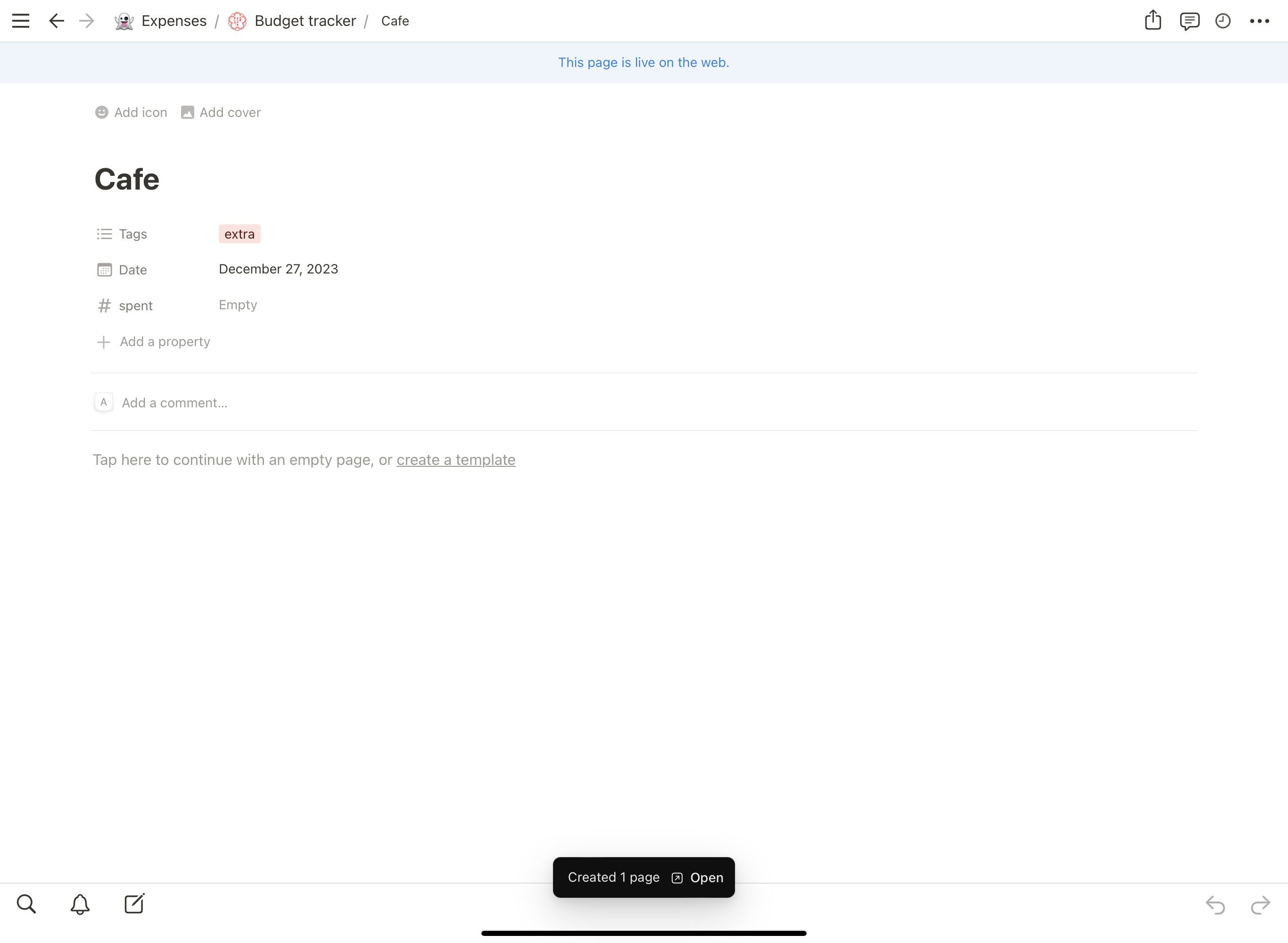Click Open on the Created 1 page toast
The image size is (1288, 943).
(x=697, y=878)
